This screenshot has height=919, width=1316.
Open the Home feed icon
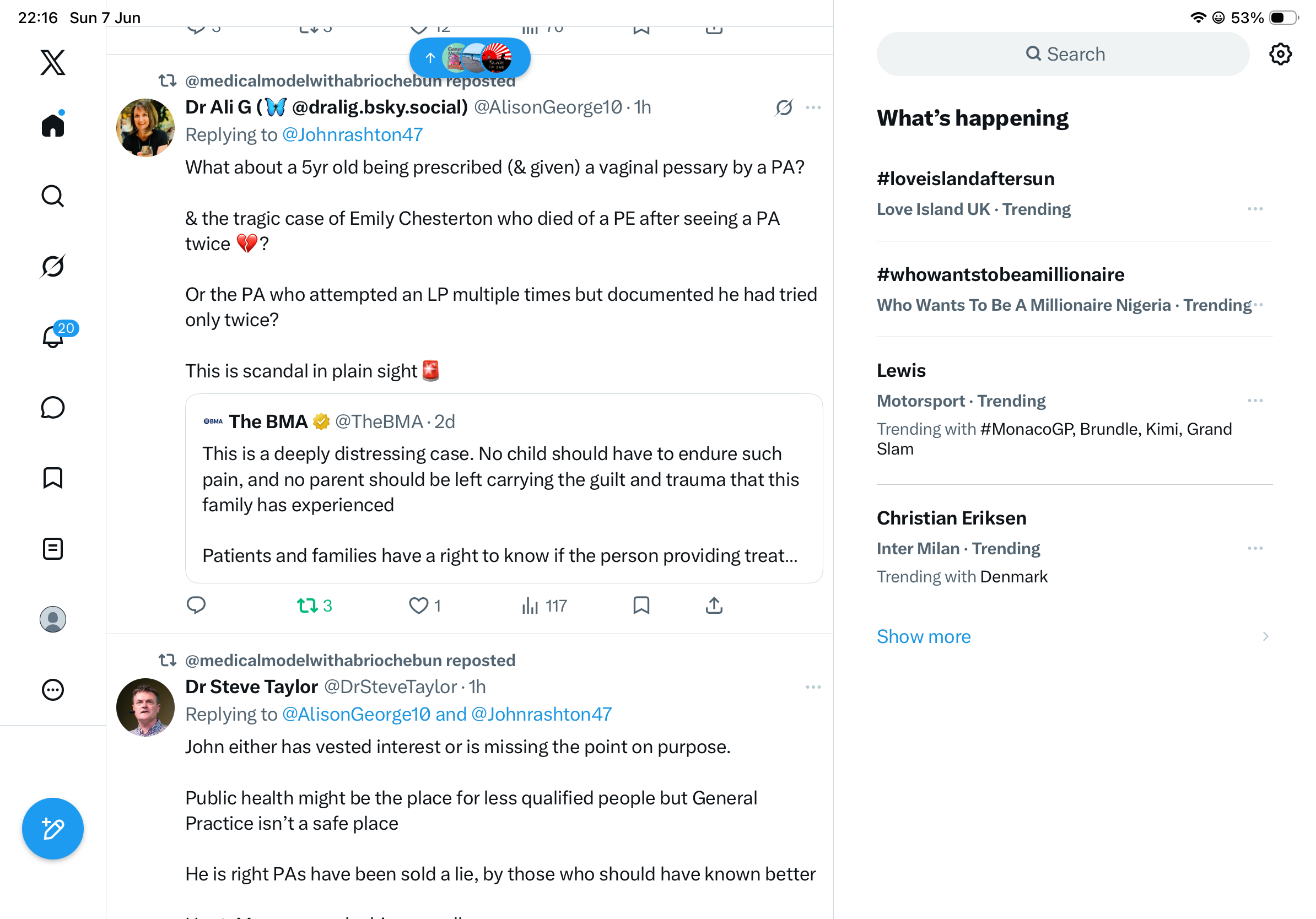pyautogui.click(x=53, y=125)
